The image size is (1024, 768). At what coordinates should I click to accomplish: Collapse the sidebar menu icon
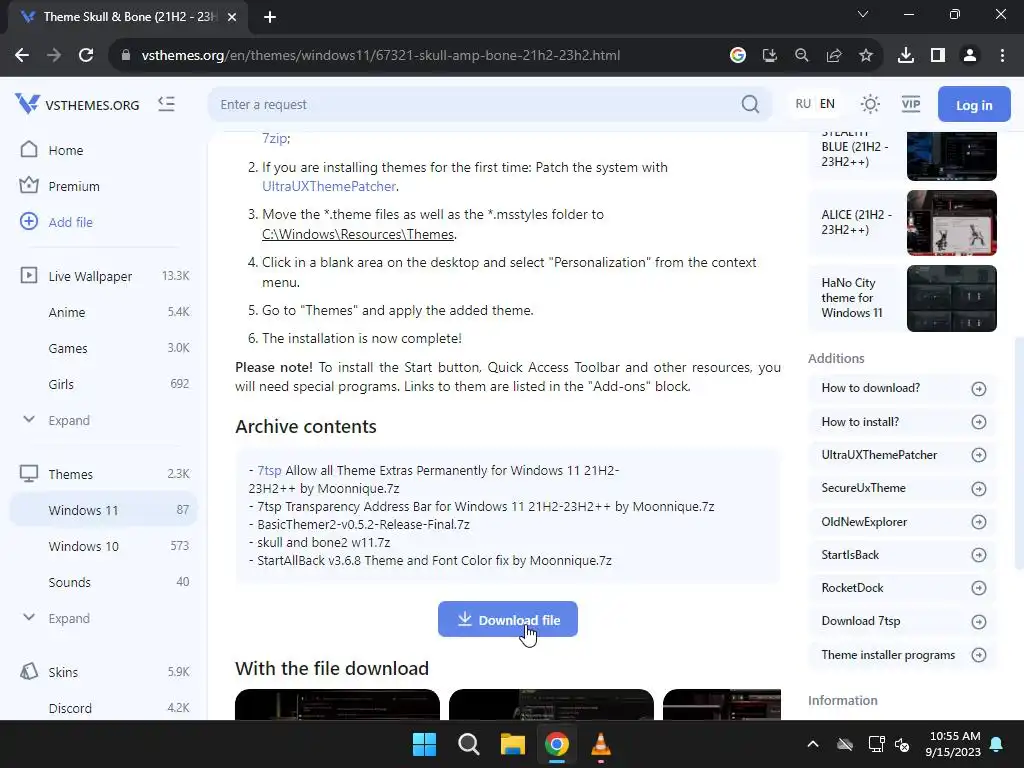(167, 104)
